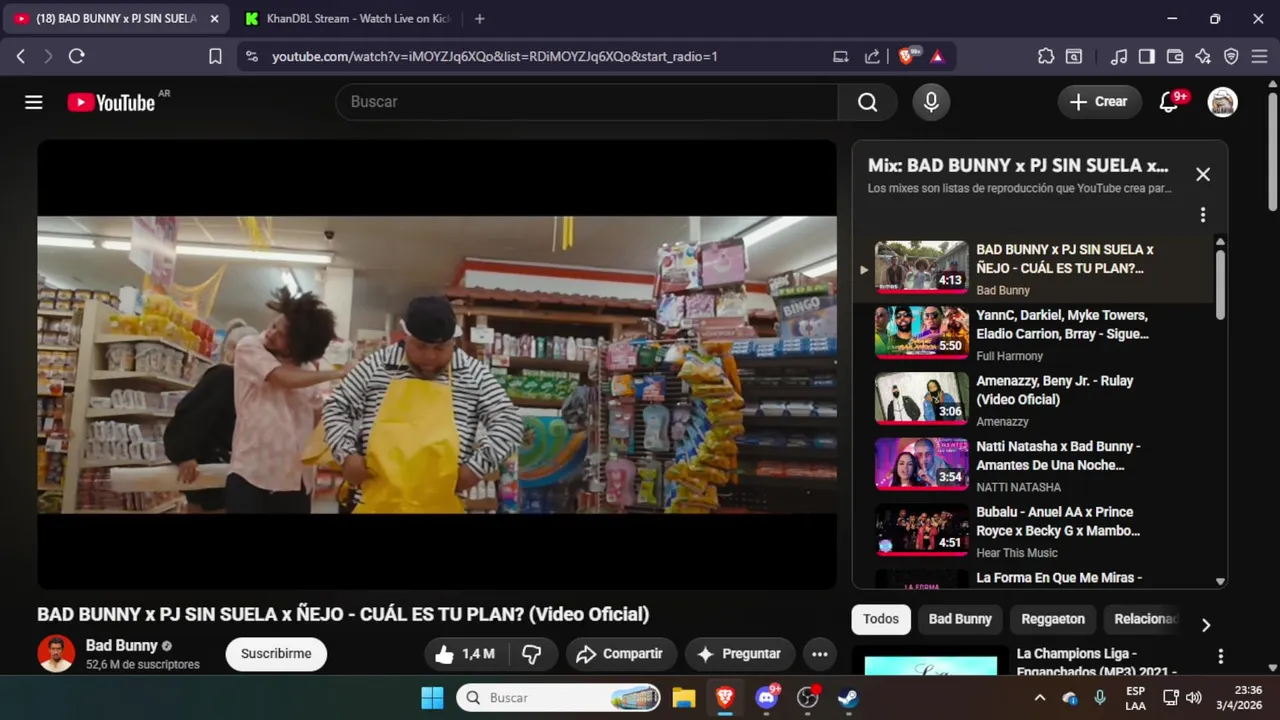The image size is (1280, 720).
Task: Open Bad Bunny channel avatar
Action: [56, 654]
